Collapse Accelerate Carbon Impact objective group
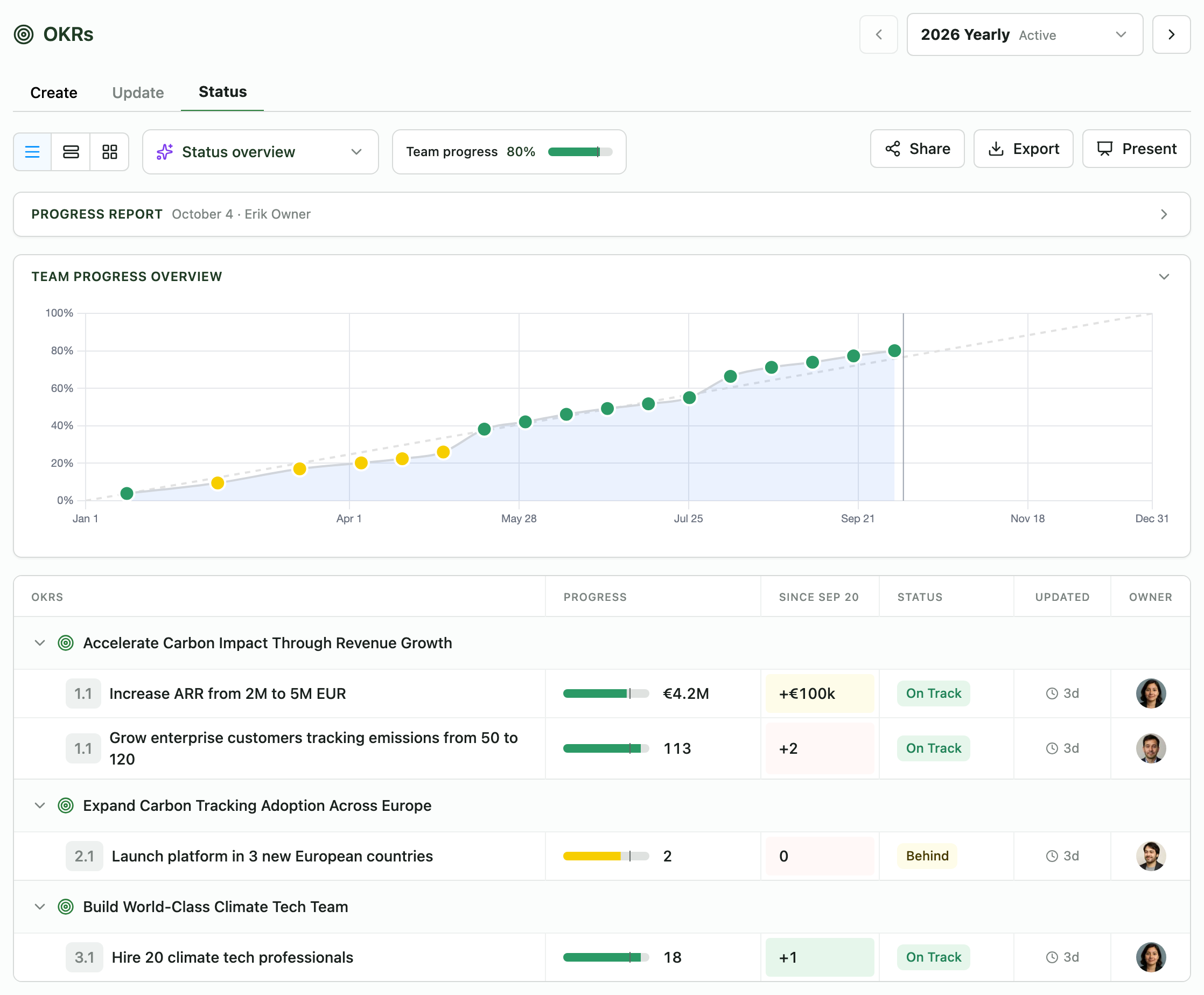This screenshot has width=1204, height=995. point(39,643)
